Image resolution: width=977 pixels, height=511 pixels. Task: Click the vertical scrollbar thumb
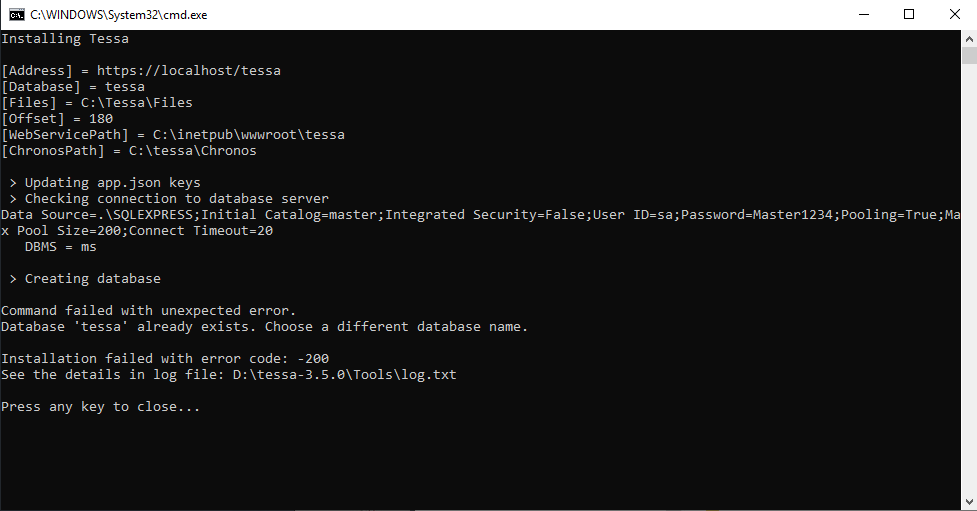tap(969, 55)
